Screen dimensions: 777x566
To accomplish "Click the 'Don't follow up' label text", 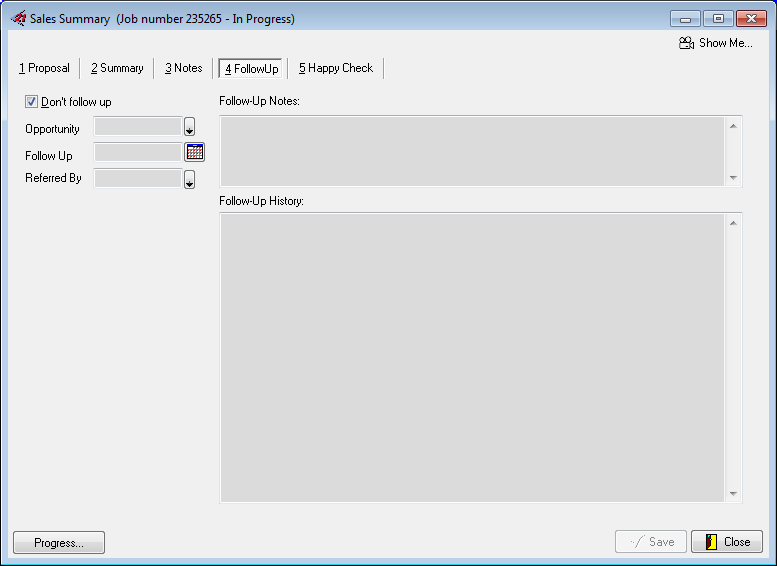I will [76, 102].
